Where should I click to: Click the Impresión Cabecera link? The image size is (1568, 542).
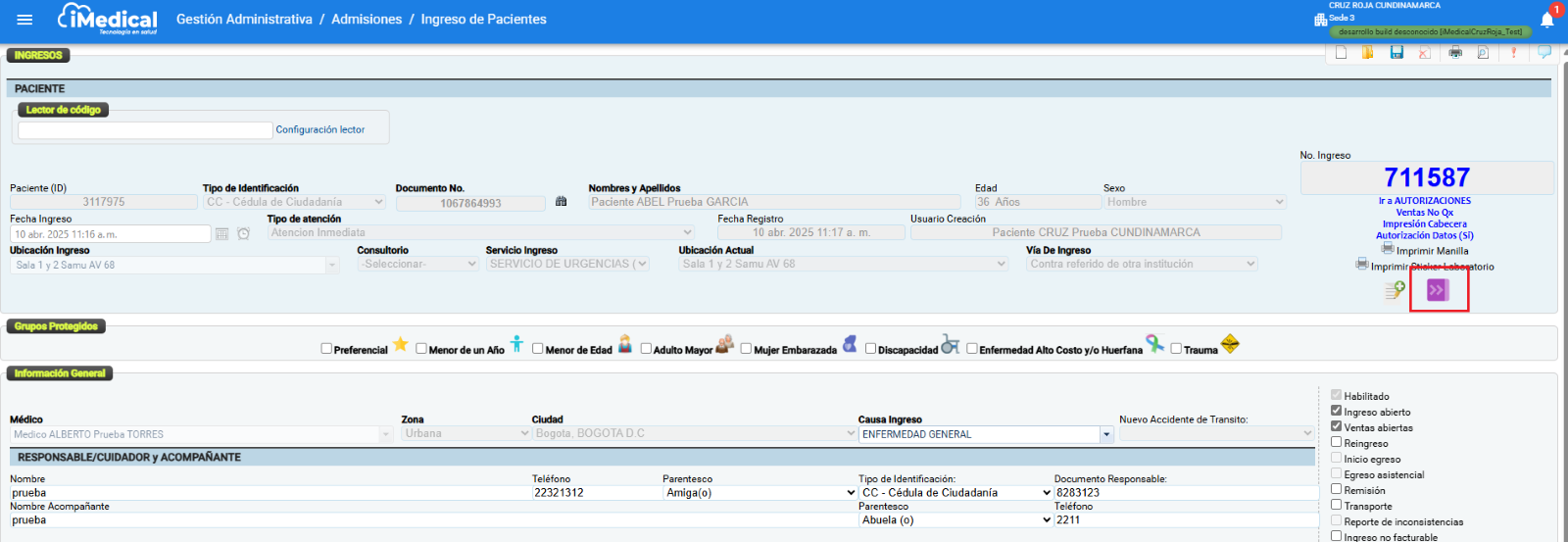pyautogui.click(x=1425, y=224)
